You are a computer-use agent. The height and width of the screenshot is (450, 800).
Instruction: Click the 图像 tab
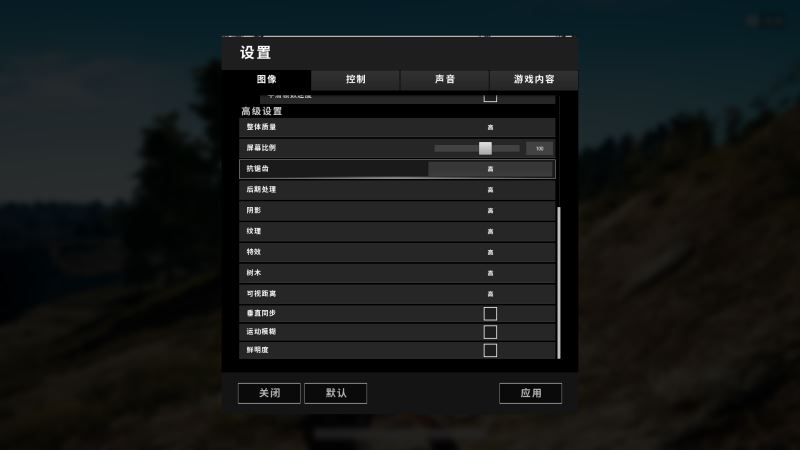point(266,80)
